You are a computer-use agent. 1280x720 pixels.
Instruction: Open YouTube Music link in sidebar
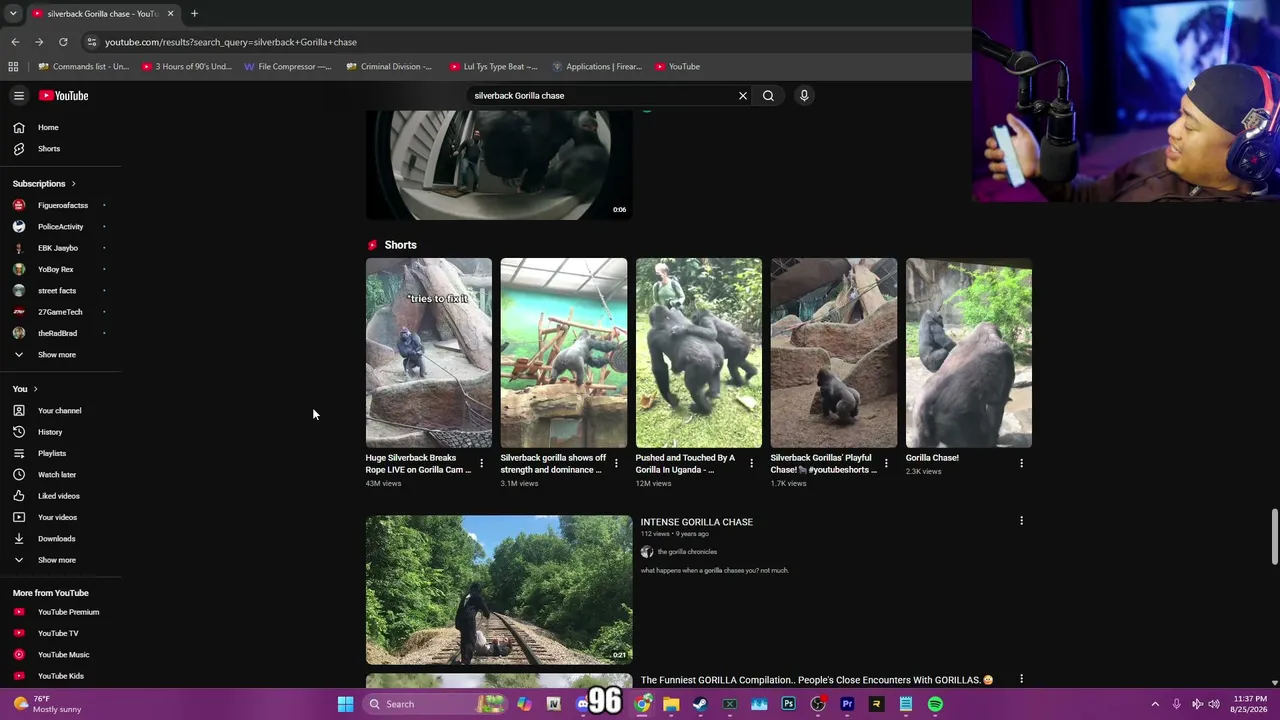click(63, 655)
